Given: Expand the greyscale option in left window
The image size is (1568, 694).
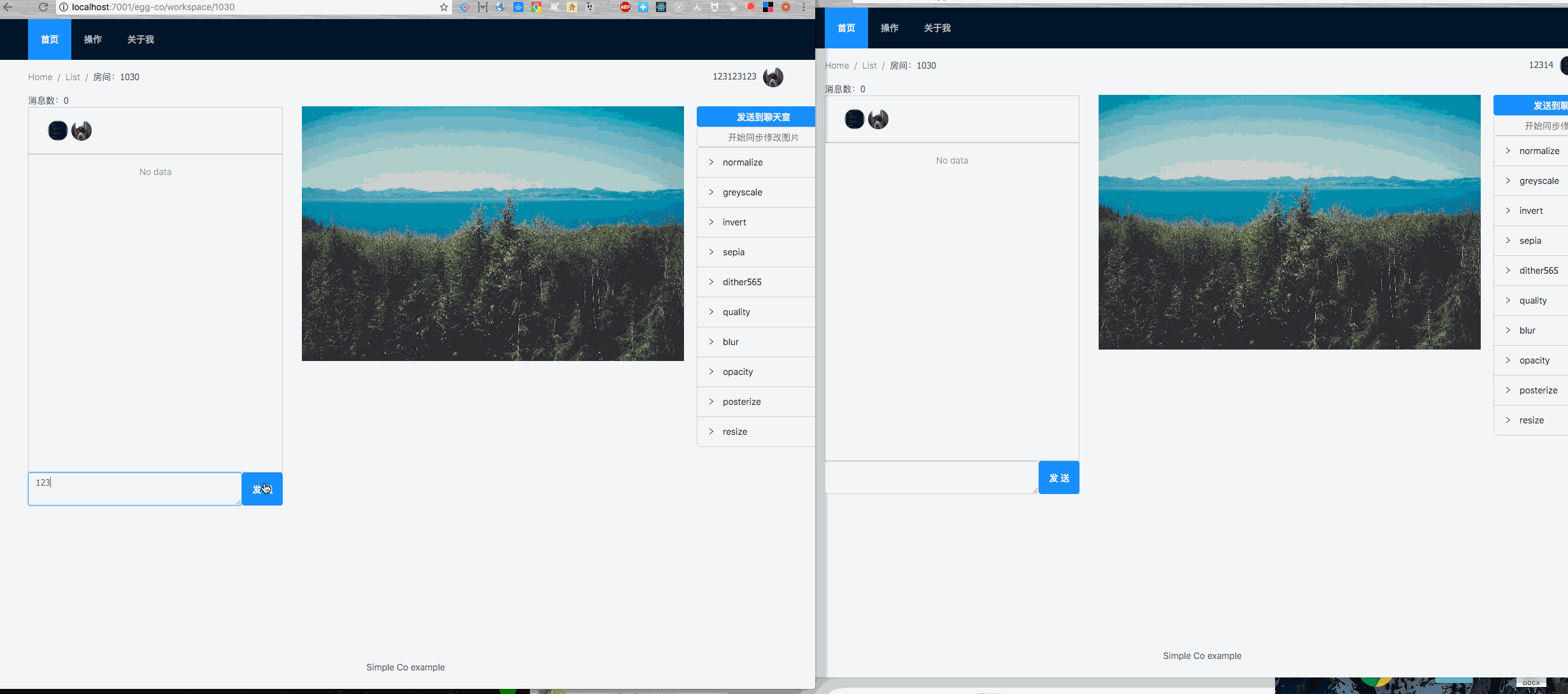Looking at the screenshot, I should click(x=742, y=192).
